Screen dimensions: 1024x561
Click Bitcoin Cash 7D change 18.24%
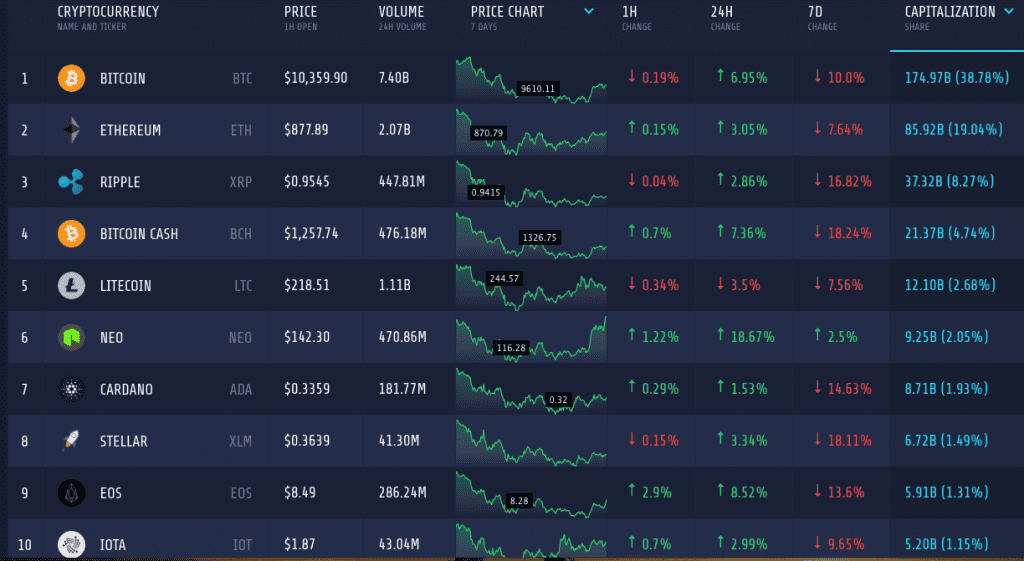tap(842, 233)
